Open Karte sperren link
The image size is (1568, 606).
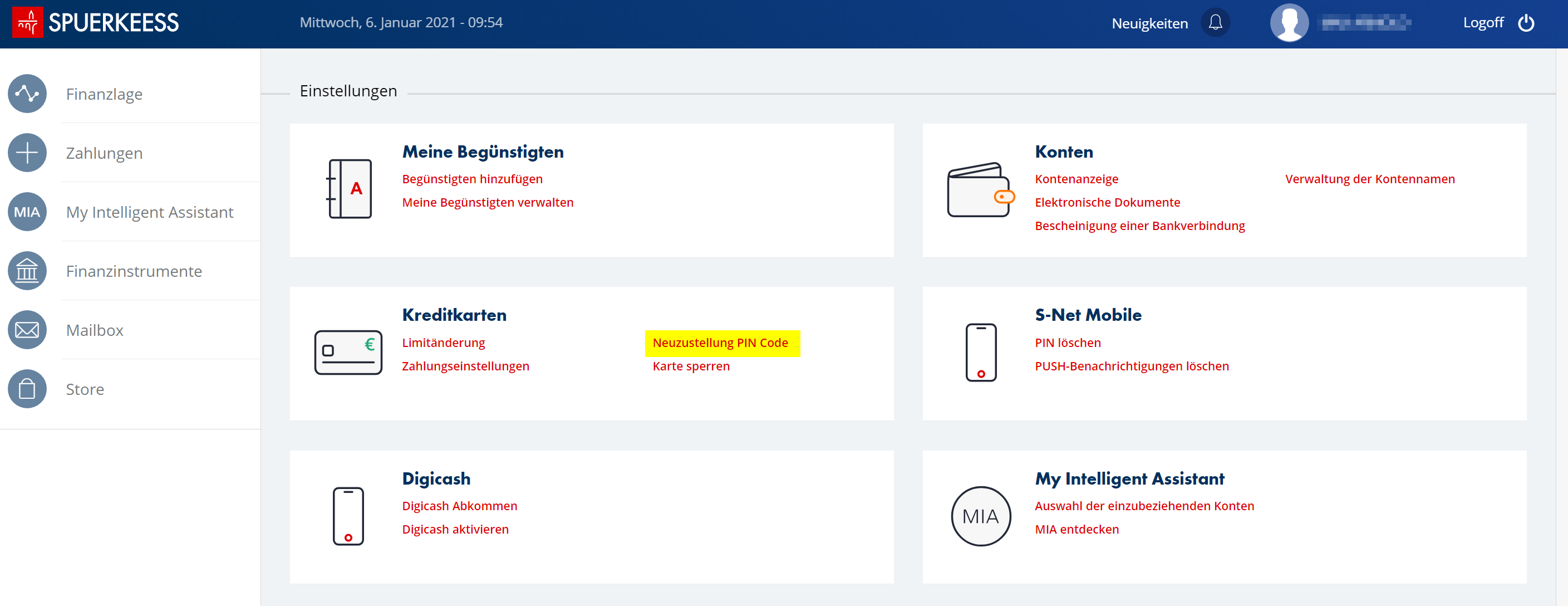tap(690, 366)
